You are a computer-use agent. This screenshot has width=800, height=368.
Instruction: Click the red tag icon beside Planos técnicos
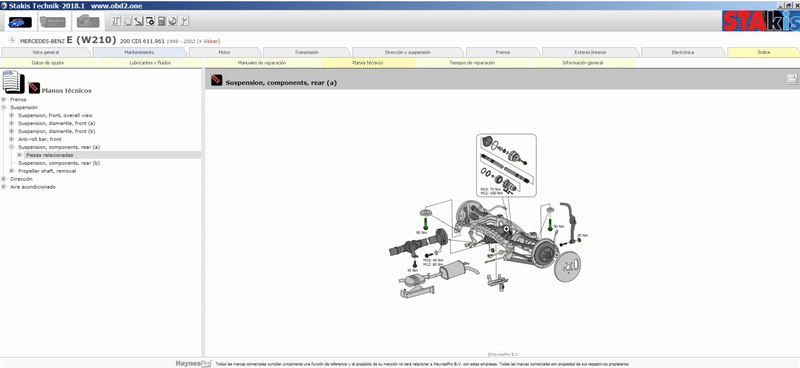(x=34, y=88)
